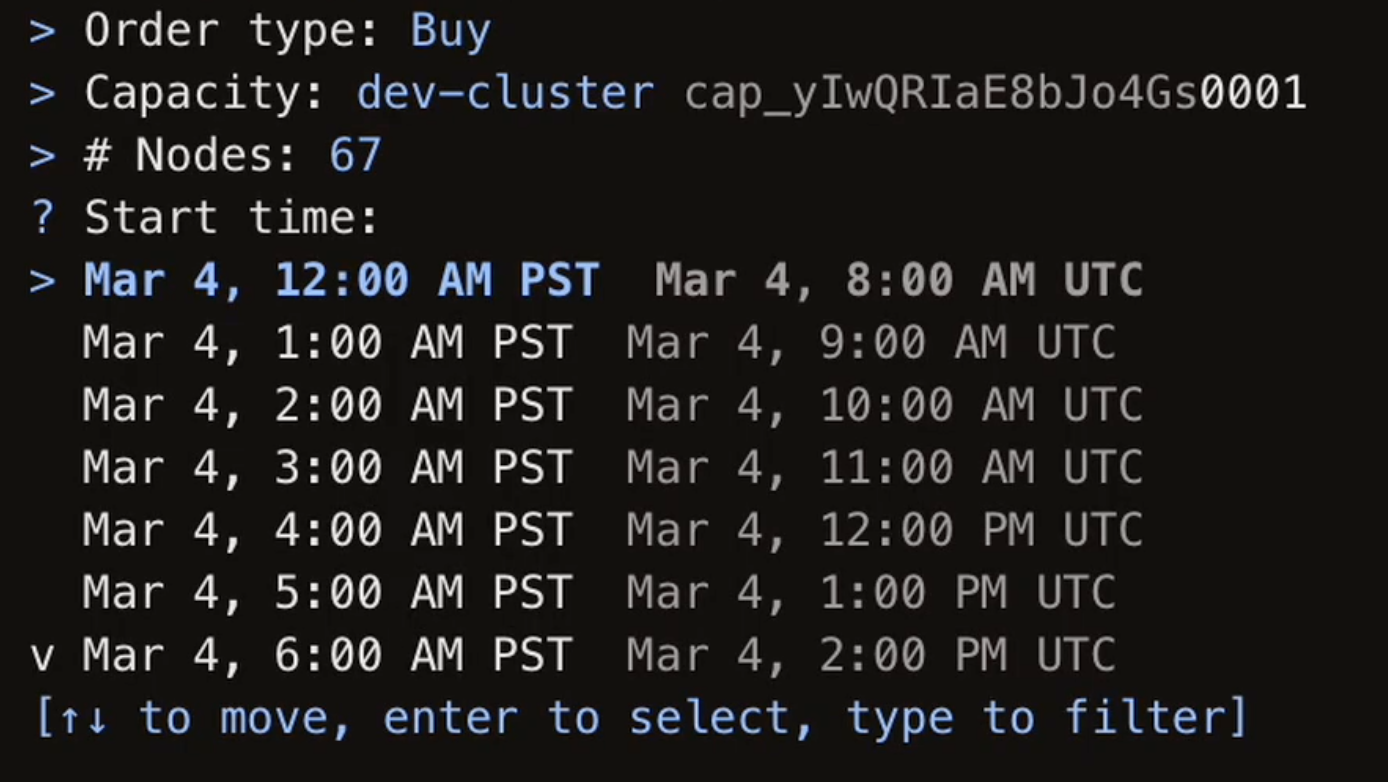Click the capacity ID cap_yIwQRIaE8bJo4Gs0001
Image resolution: width=1388 pixels, height=782 pixels.
(995, 94)
